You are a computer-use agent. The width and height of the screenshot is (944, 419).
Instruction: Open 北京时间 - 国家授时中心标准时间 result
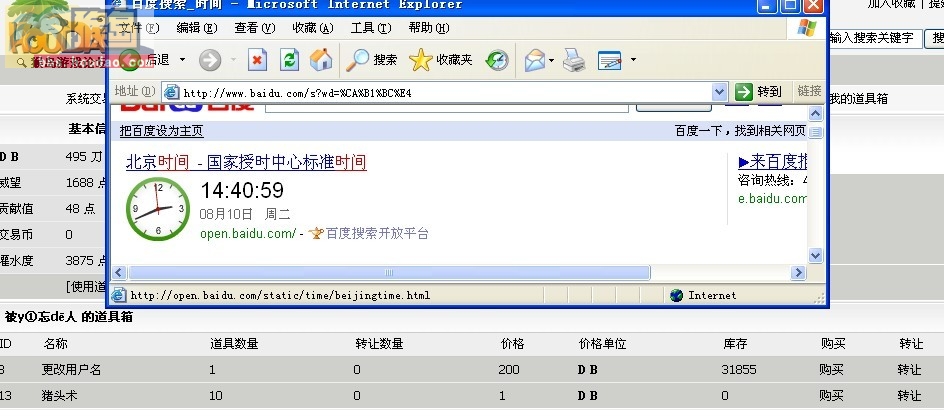coord(246,162)
